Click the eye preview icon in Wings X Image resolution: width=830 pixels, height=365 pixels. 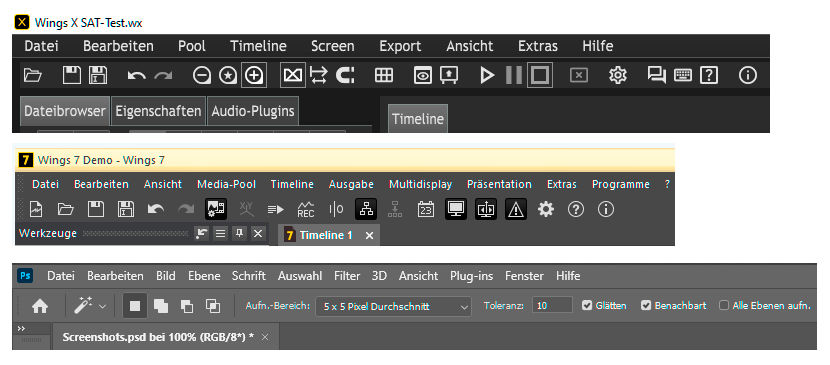(422, 76)
